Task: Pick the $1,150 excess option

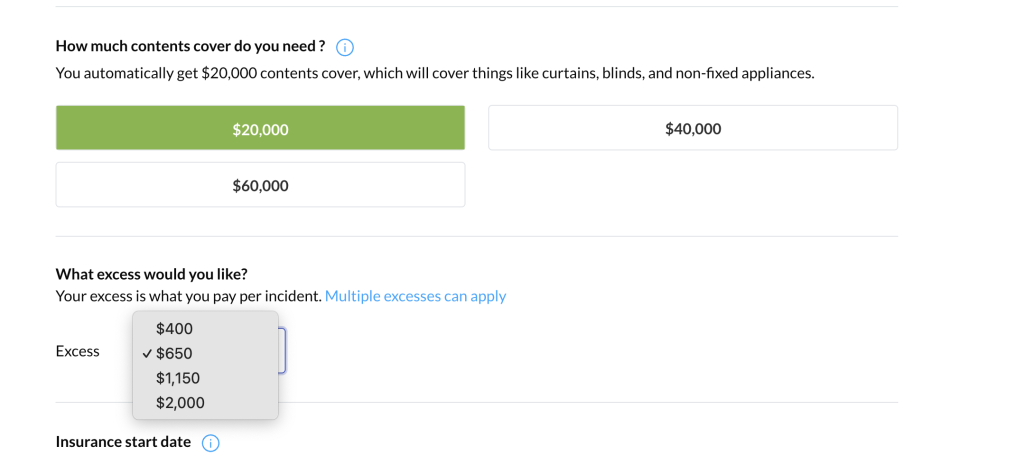Action: click(x=178, y=378)
